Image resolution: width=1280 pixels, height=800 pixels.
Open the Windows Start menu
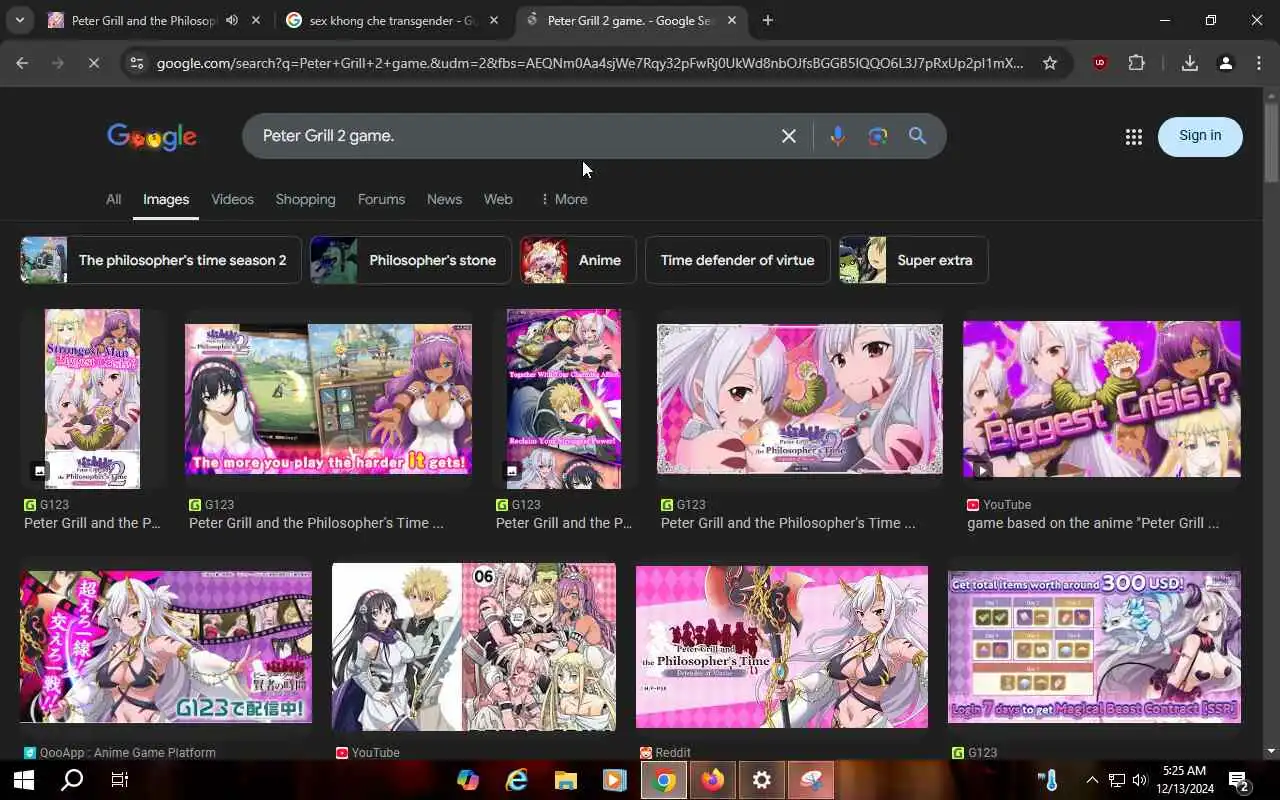click(x=24, y=780)
